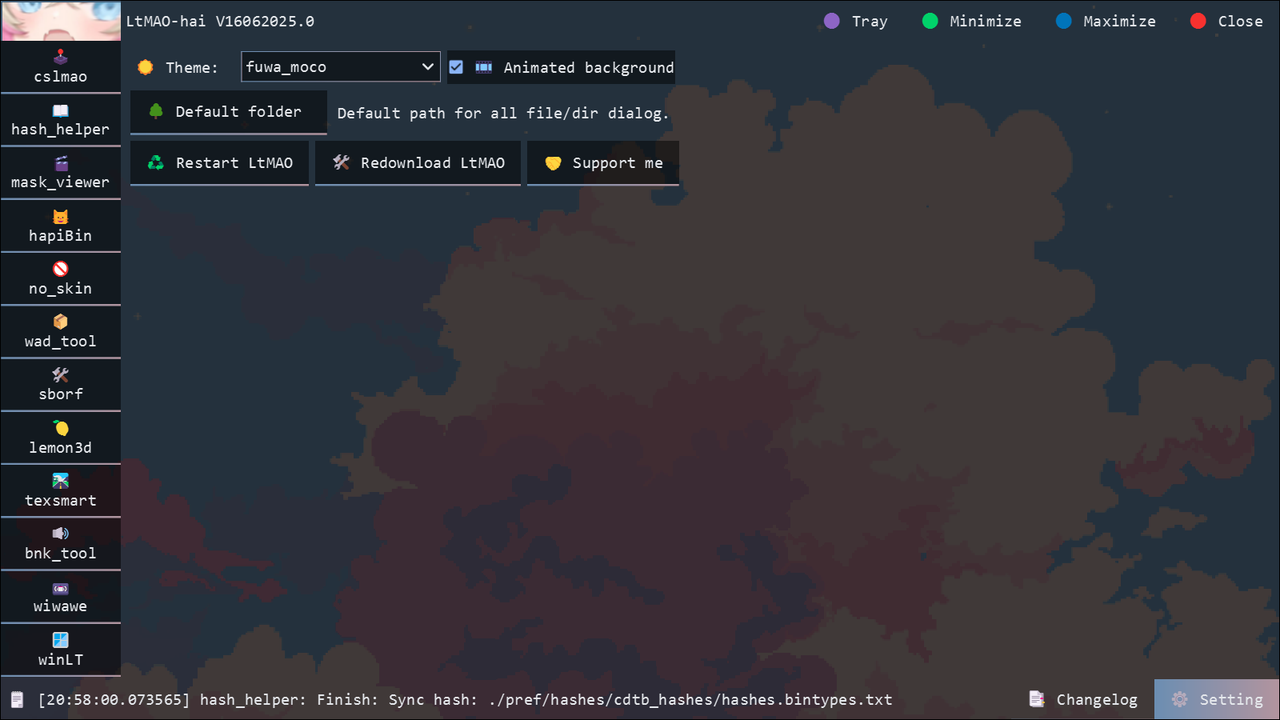Screen dimensions: 1280x720
Task: Select the winLT tool
Action: 60,649
